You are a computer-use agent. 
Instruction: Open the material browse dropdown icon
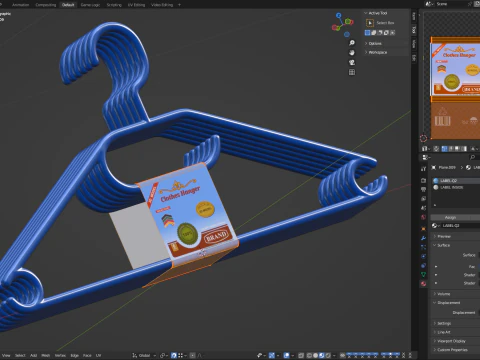pos(435,226)
